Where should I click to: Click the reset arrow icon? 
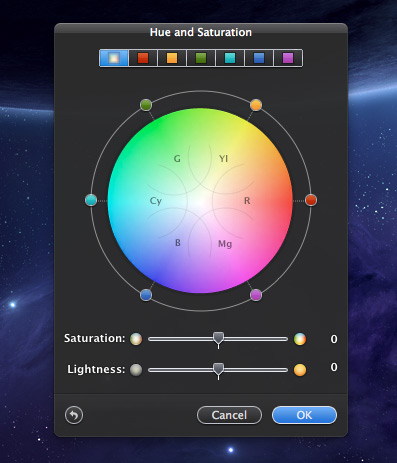tap(74, 415)
